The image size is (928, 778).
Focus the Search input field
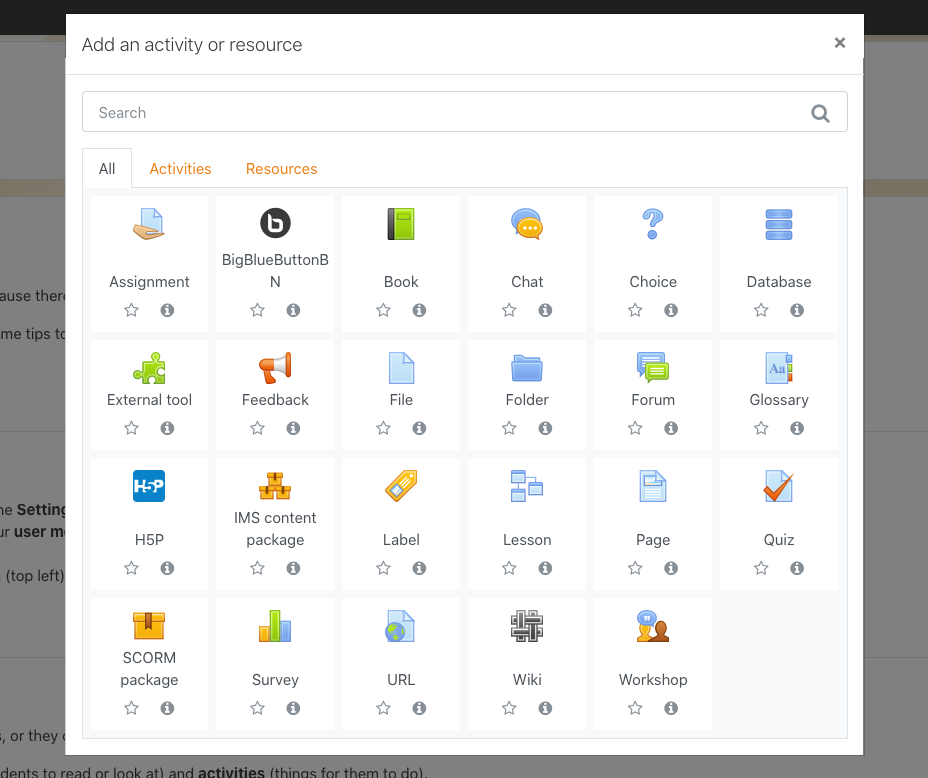coord(465,111)
